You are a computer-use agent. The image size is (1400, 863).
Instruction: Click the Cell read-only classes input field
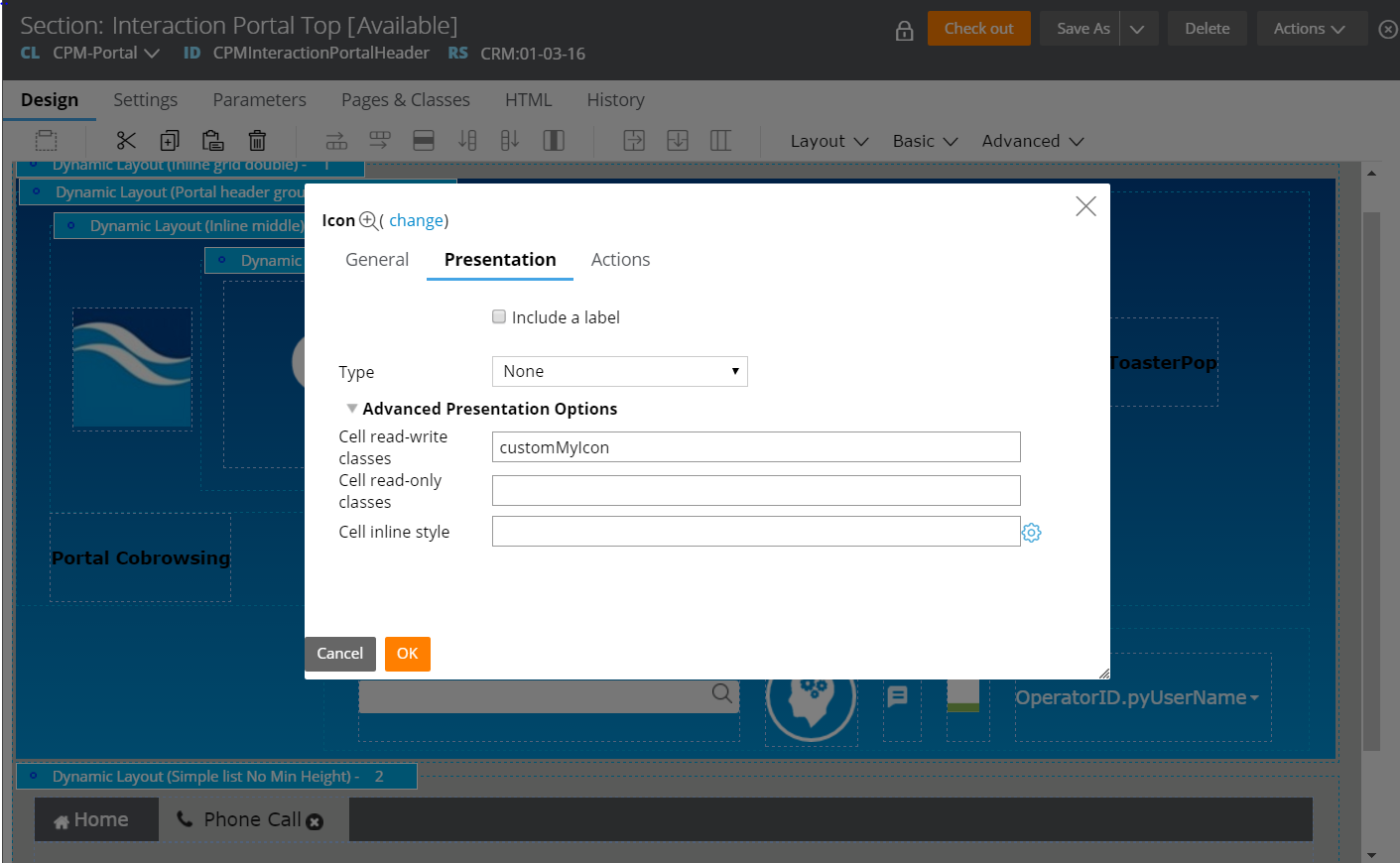(755, 491)
